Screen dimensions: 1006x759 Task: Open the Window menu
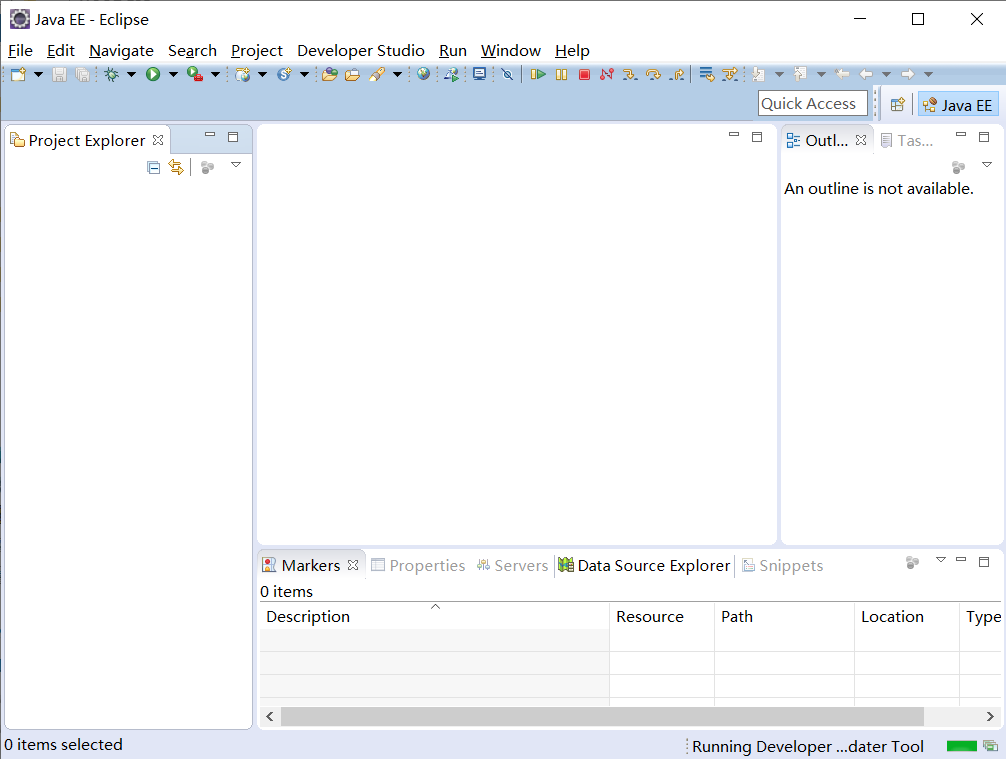tap(510, 50)
